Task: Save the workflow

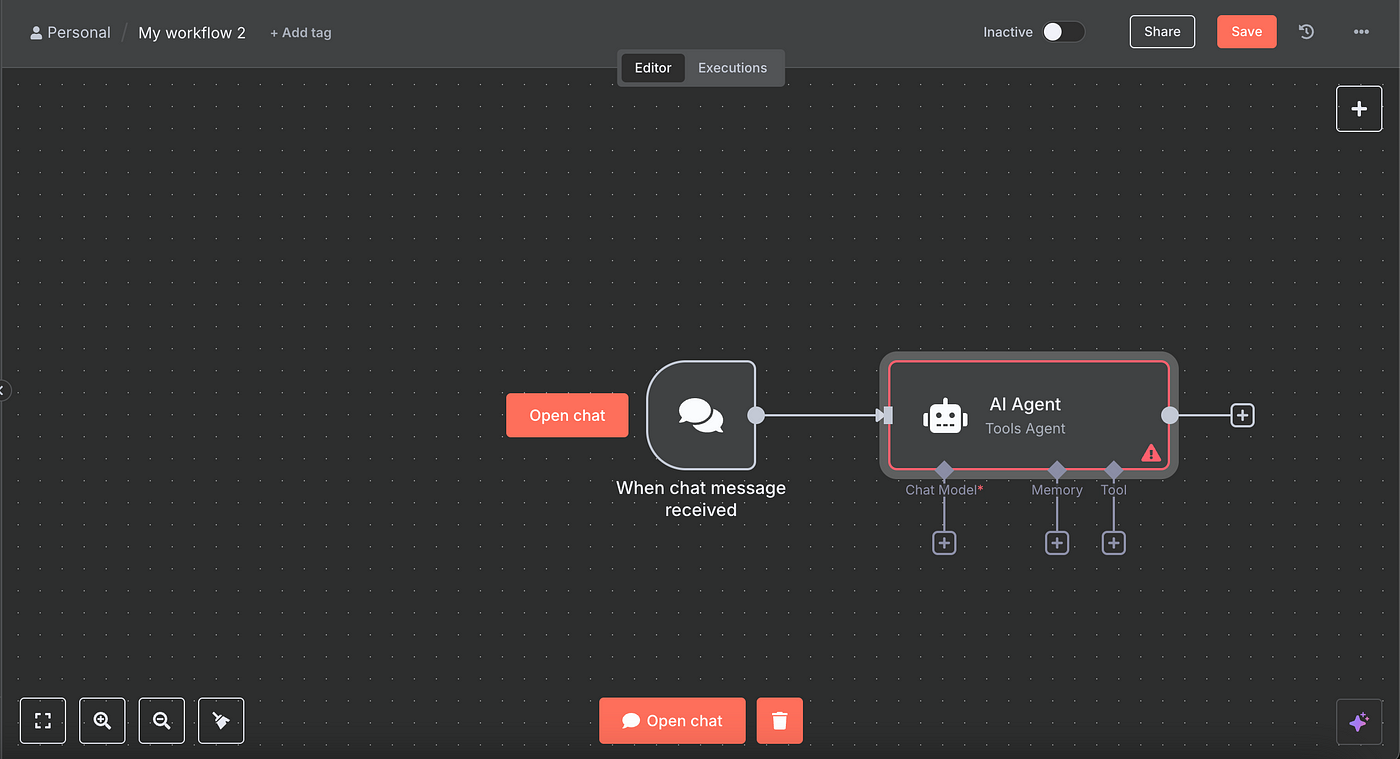Action: point(1246,32)
